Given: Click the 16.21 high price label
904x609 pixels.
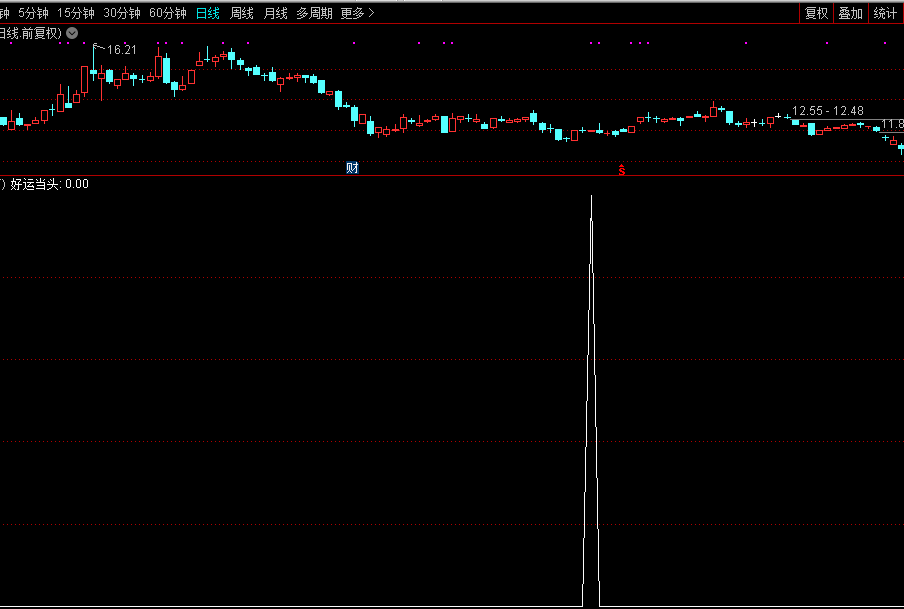Looking at the screenshot, I should [121, 49].
